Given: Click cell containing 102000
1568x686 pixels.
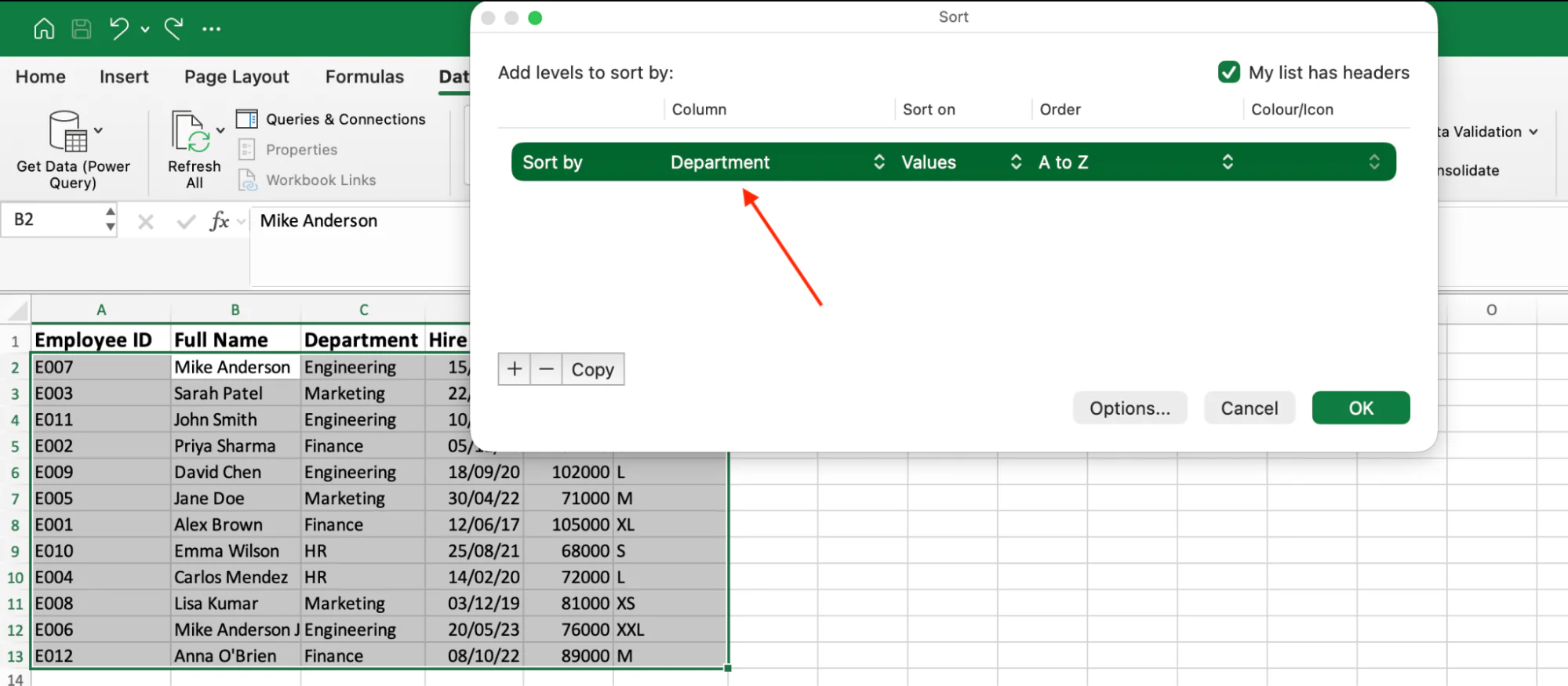Looking at the screenshot, I should (568, 472).
